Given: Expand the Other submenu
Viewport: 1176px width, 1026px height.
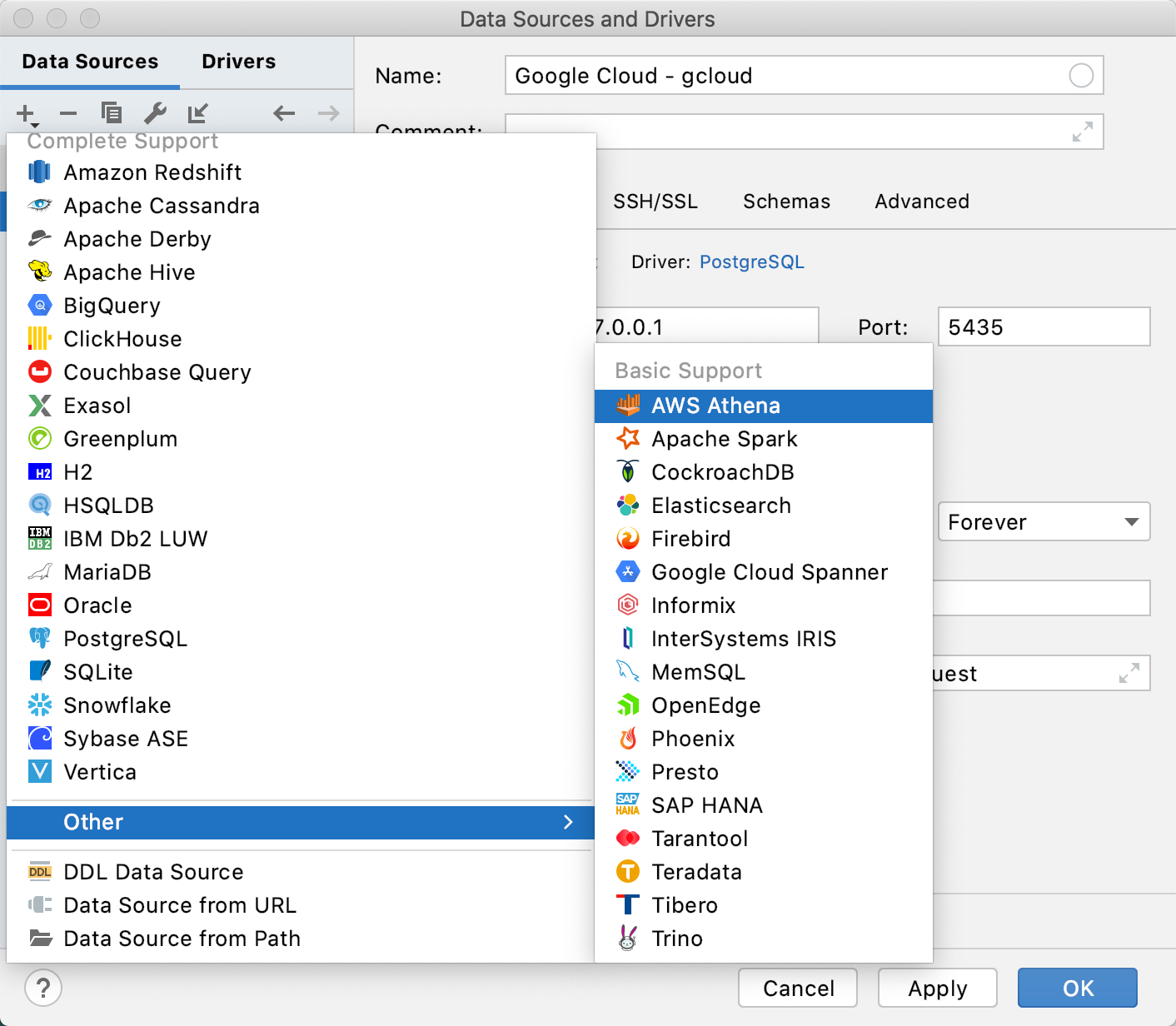Looking at the screenshot, I should pyautogui.click(x=300, y=822).
